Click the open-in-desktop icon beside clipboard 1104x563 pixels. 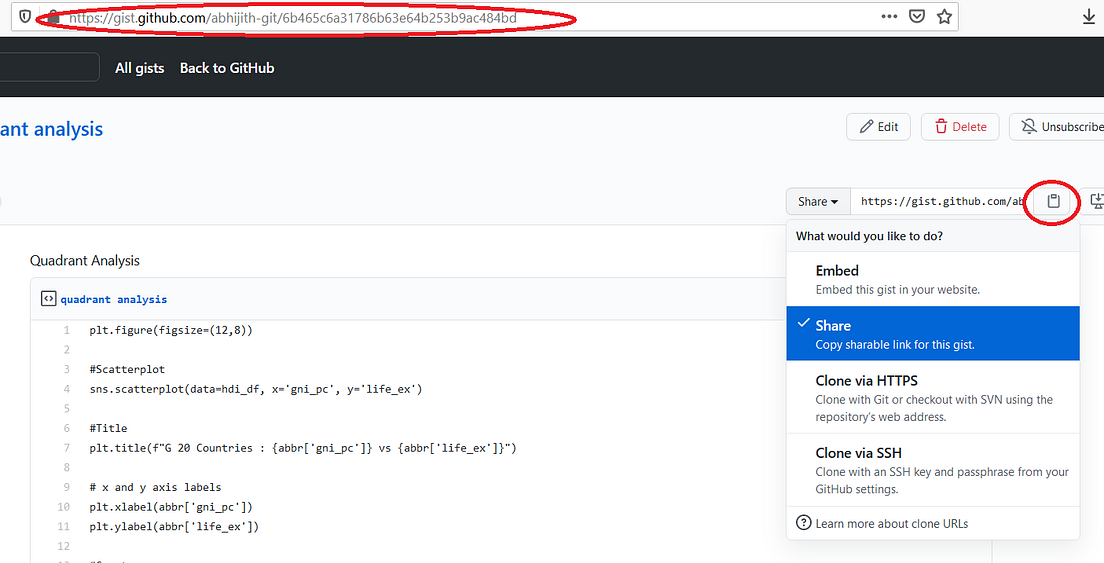point(1096,201)
